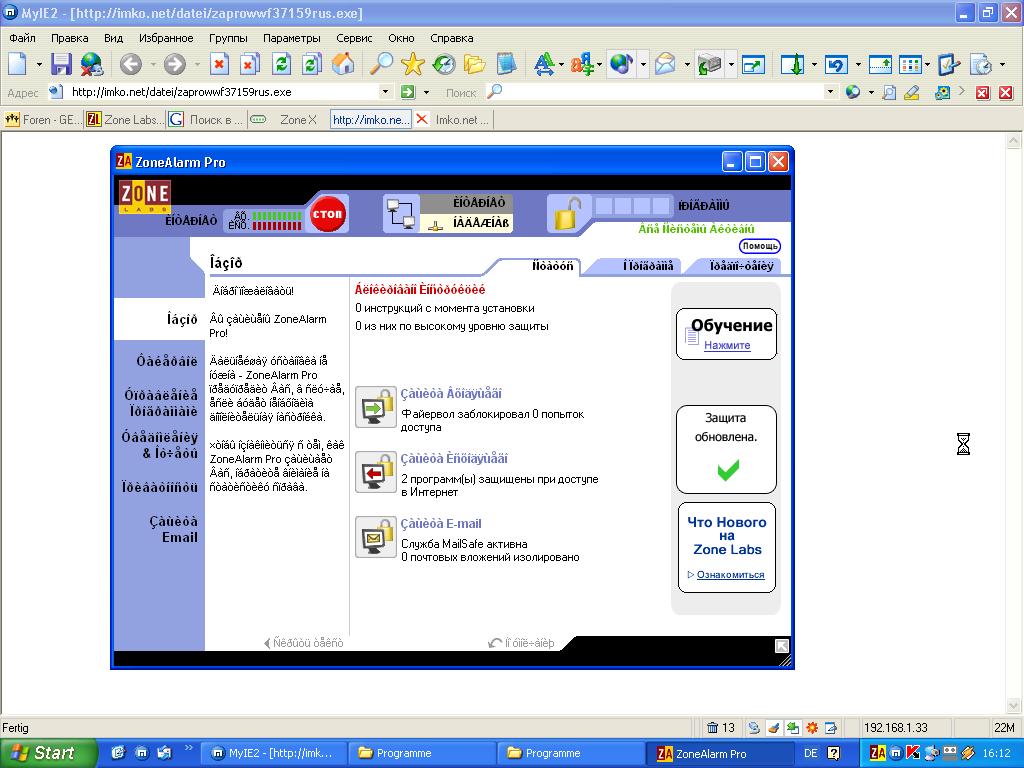Click the network computers icon in ZoneAlarm

point(400,214)
